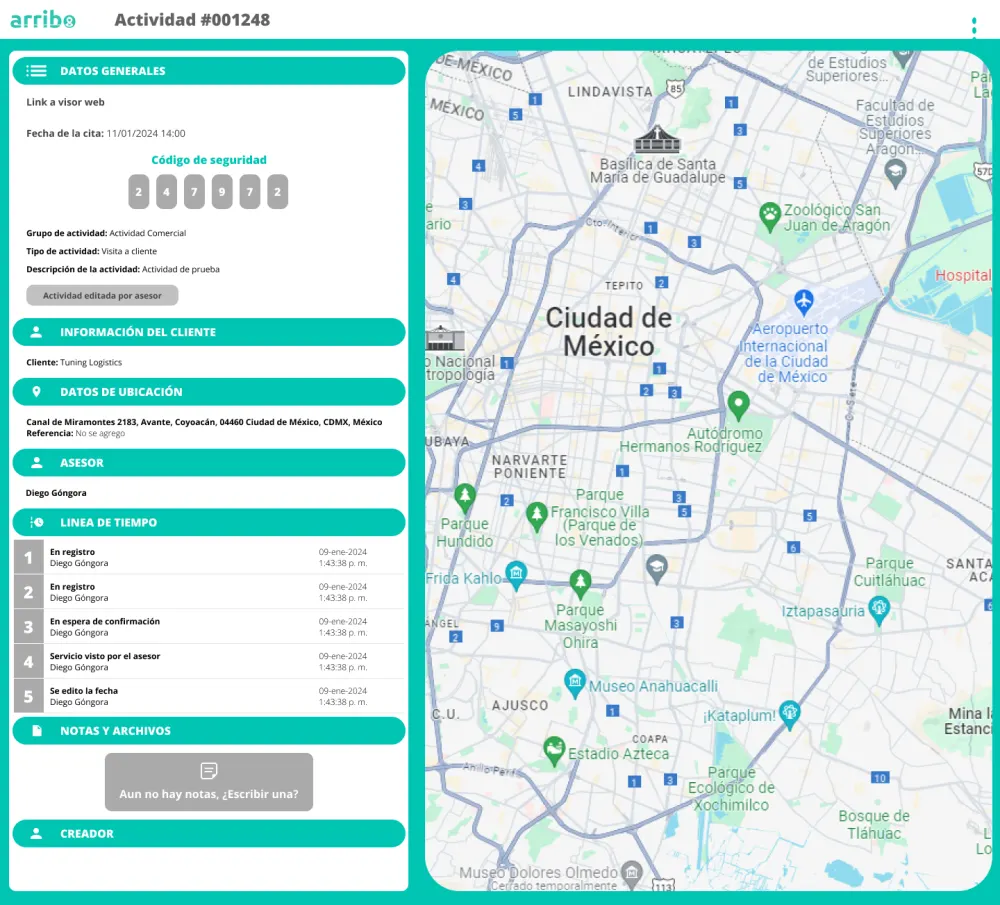
Task: Click the person icon next to Creador
Action: [36, 833]
